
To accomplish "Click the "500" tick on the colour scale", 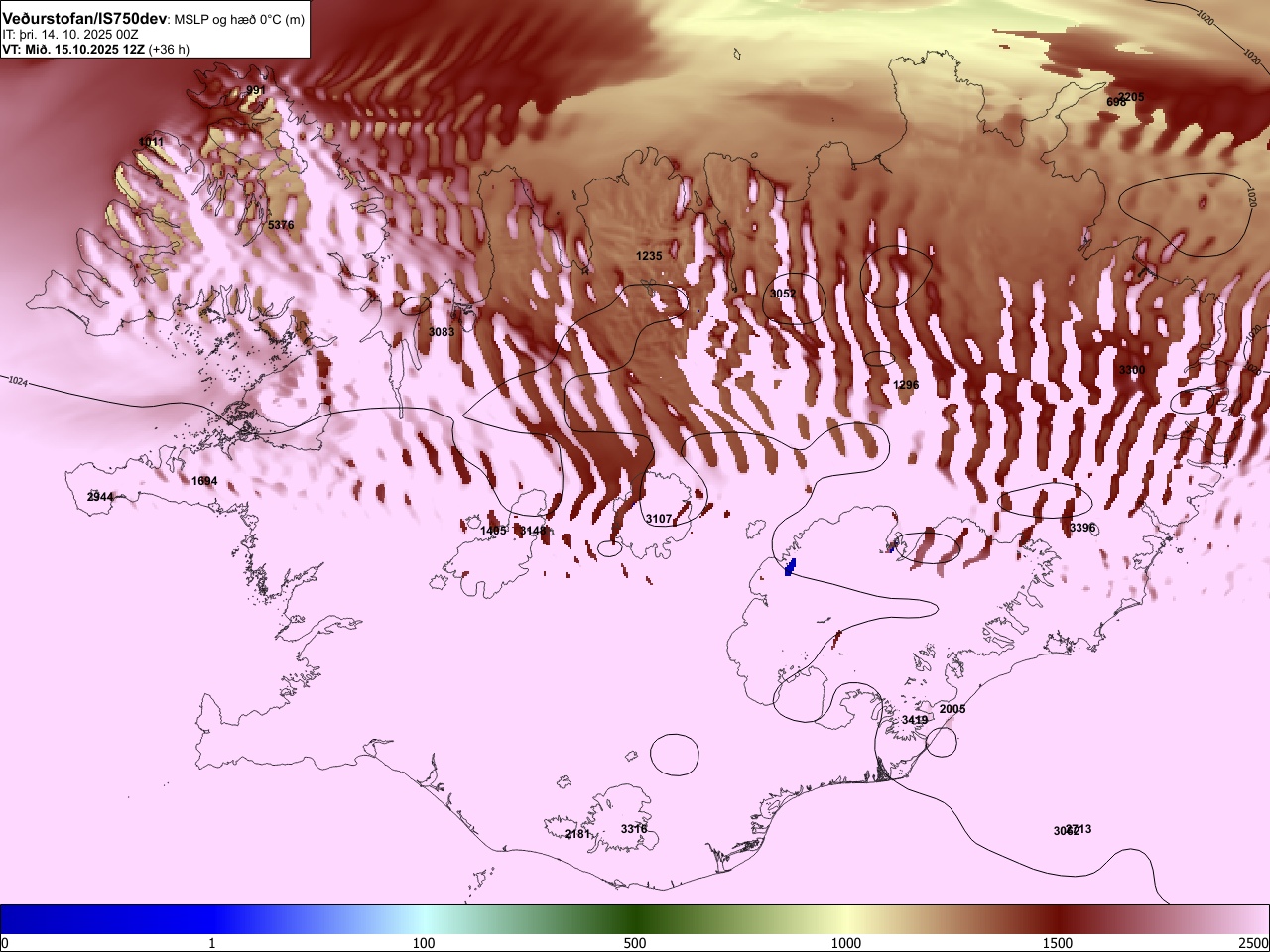I will (x=635, y=943).
